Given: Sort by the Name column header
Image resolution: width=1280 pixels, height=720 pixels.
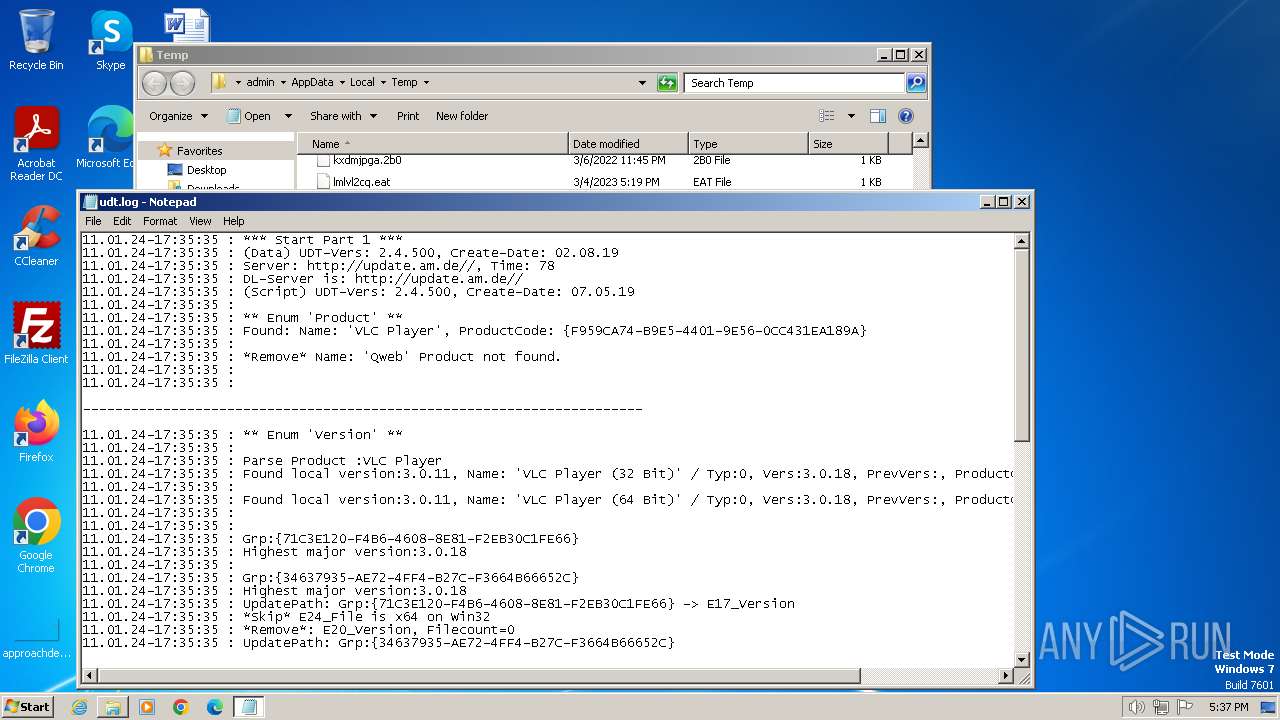Looking at the screenshot, I should [x=433, y=144].
